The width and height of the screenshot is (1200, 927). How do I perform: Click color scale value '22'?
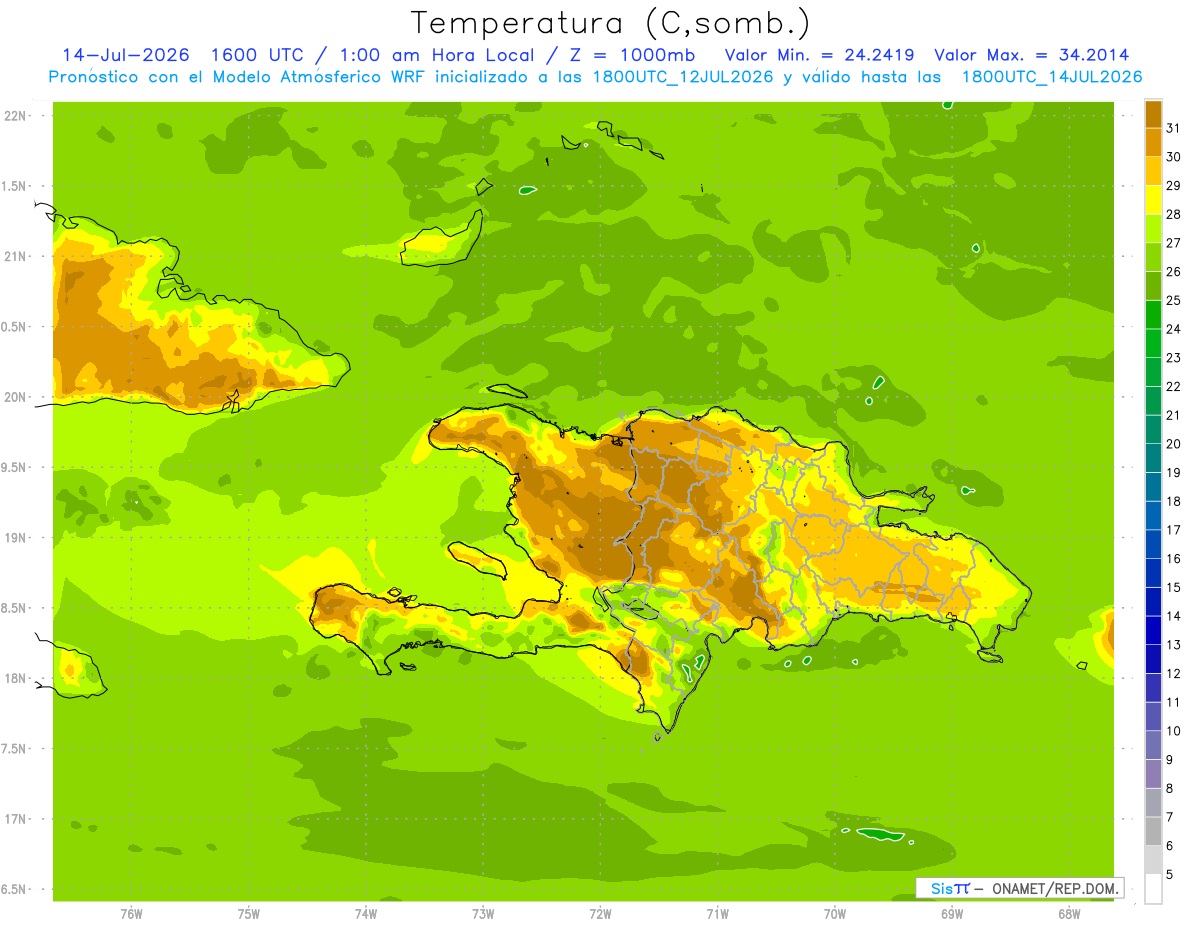point(1174,386)
